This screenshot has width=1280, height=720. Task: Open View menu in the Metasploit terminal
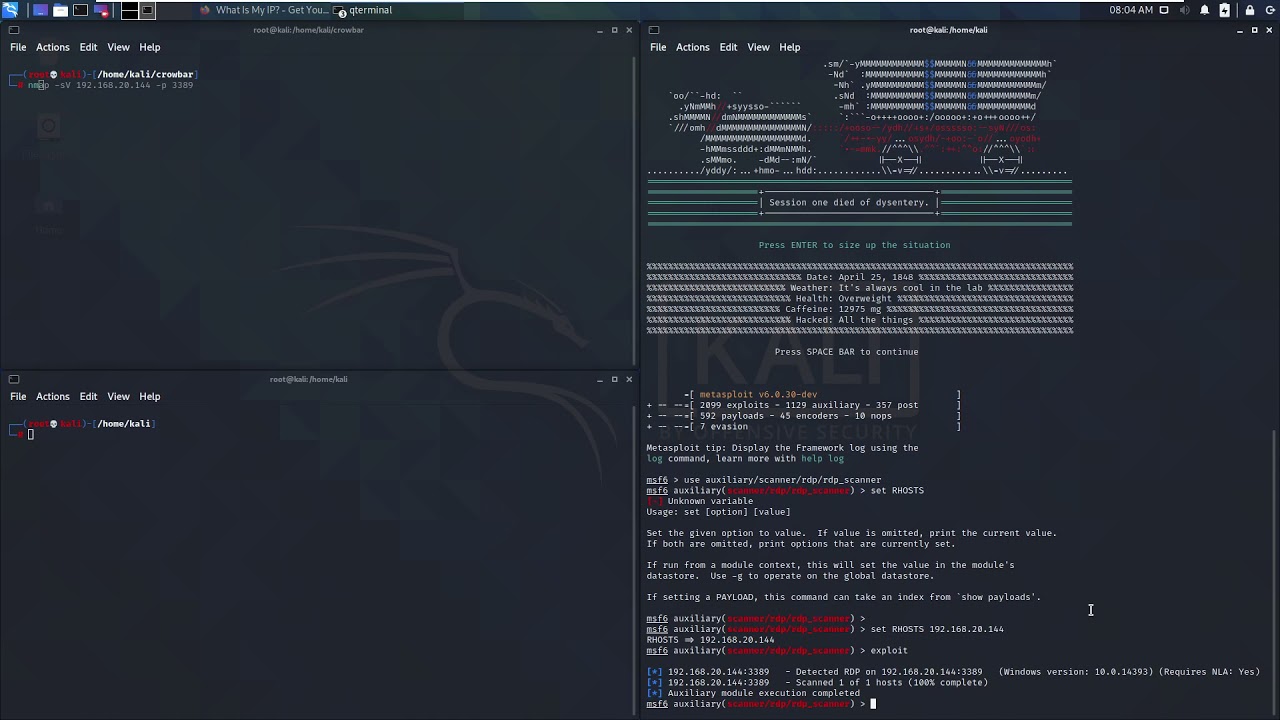pyautogui.click(x=758, y=47)
